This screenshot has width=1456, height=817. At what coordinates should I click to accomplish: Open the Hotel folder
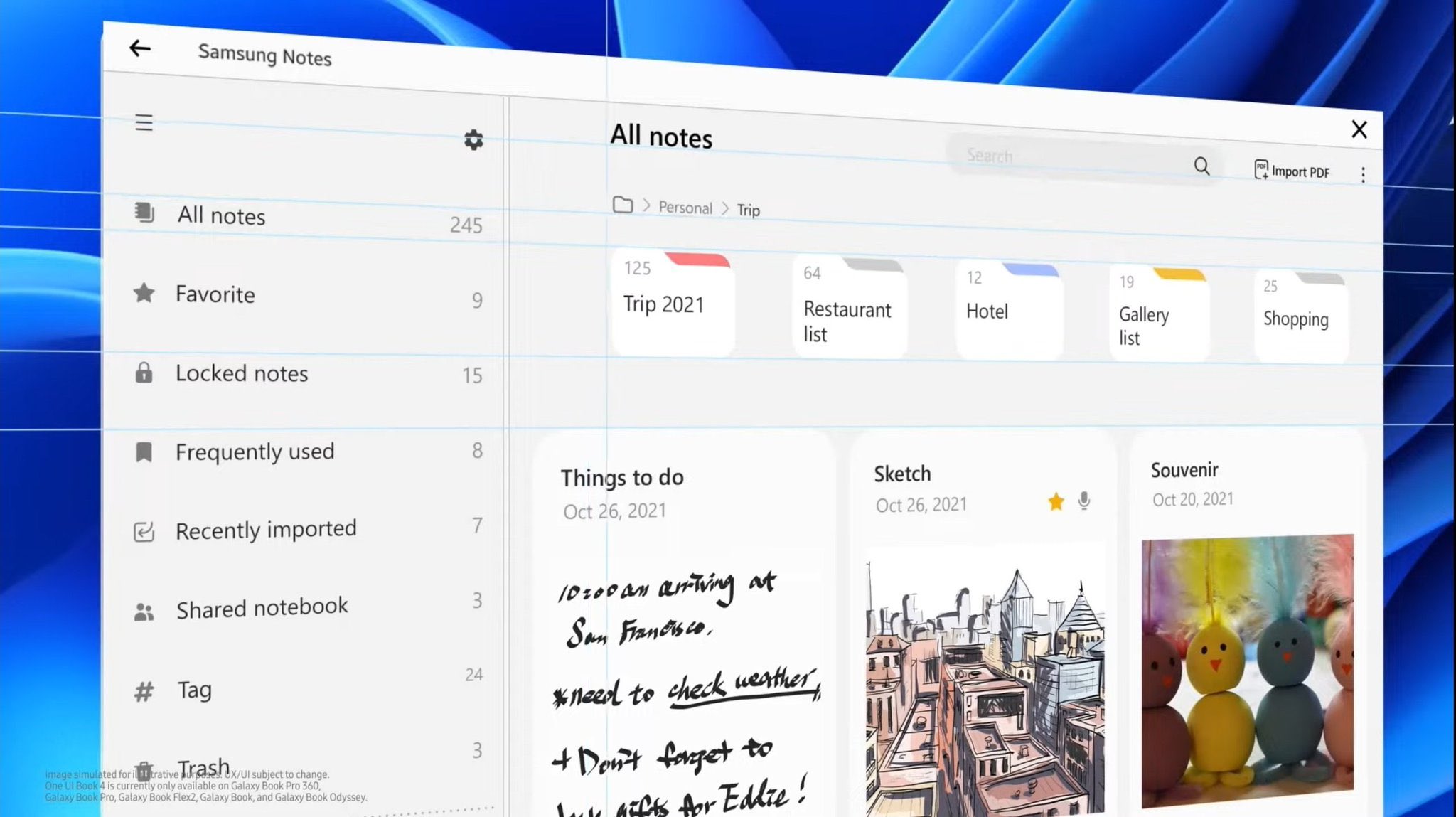1009,310
